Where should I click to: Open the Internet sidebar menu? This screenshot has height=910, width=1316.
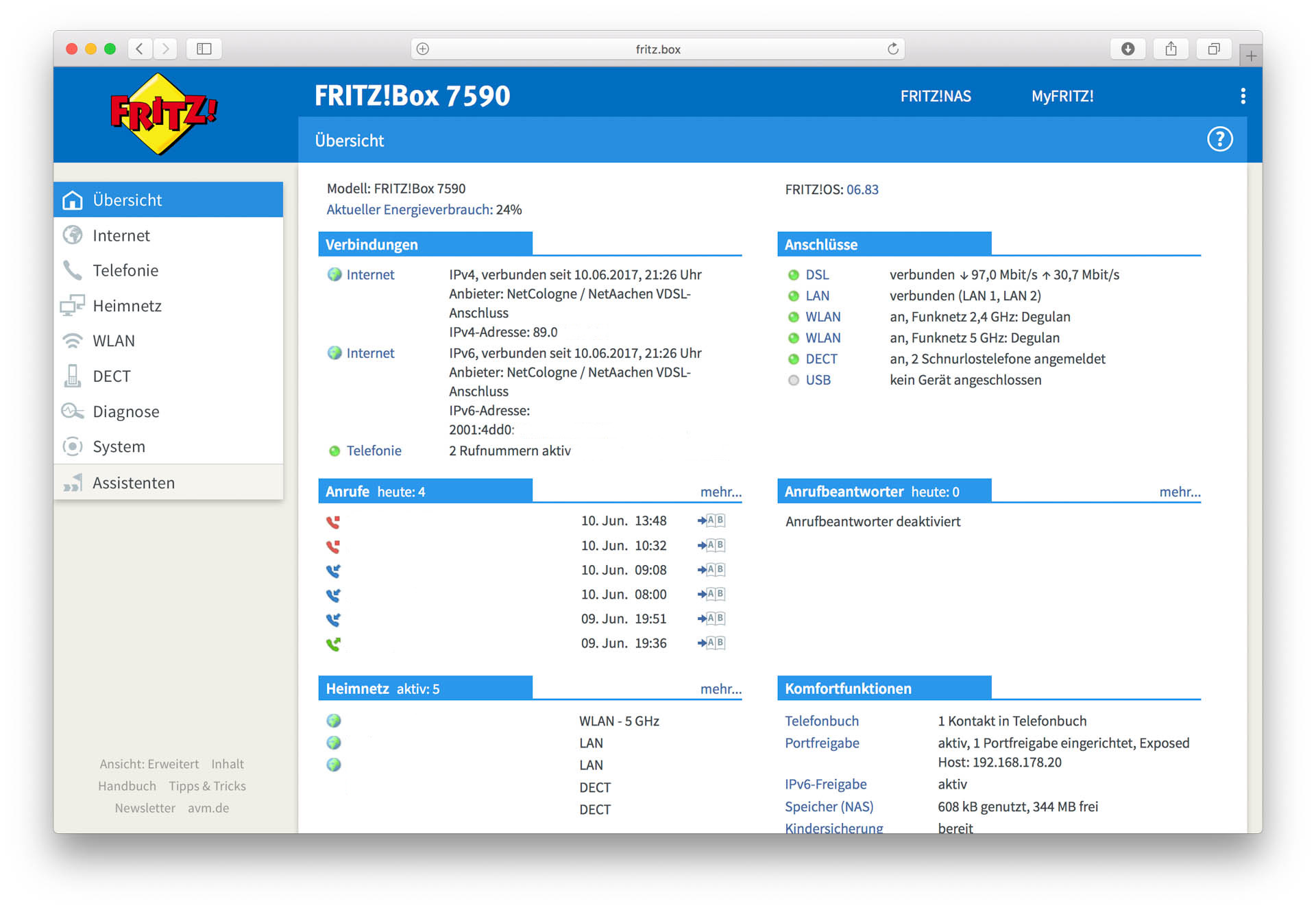[168, 235]
